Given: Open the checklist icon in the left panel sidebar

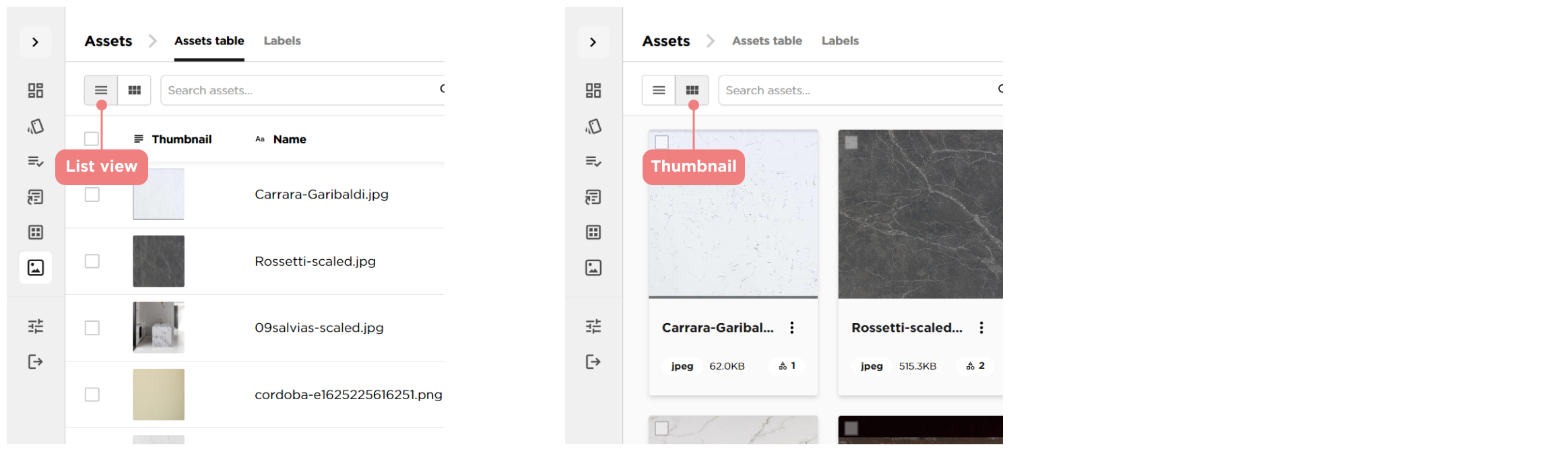Looking at the screenshot, I should tap(36, 162).
